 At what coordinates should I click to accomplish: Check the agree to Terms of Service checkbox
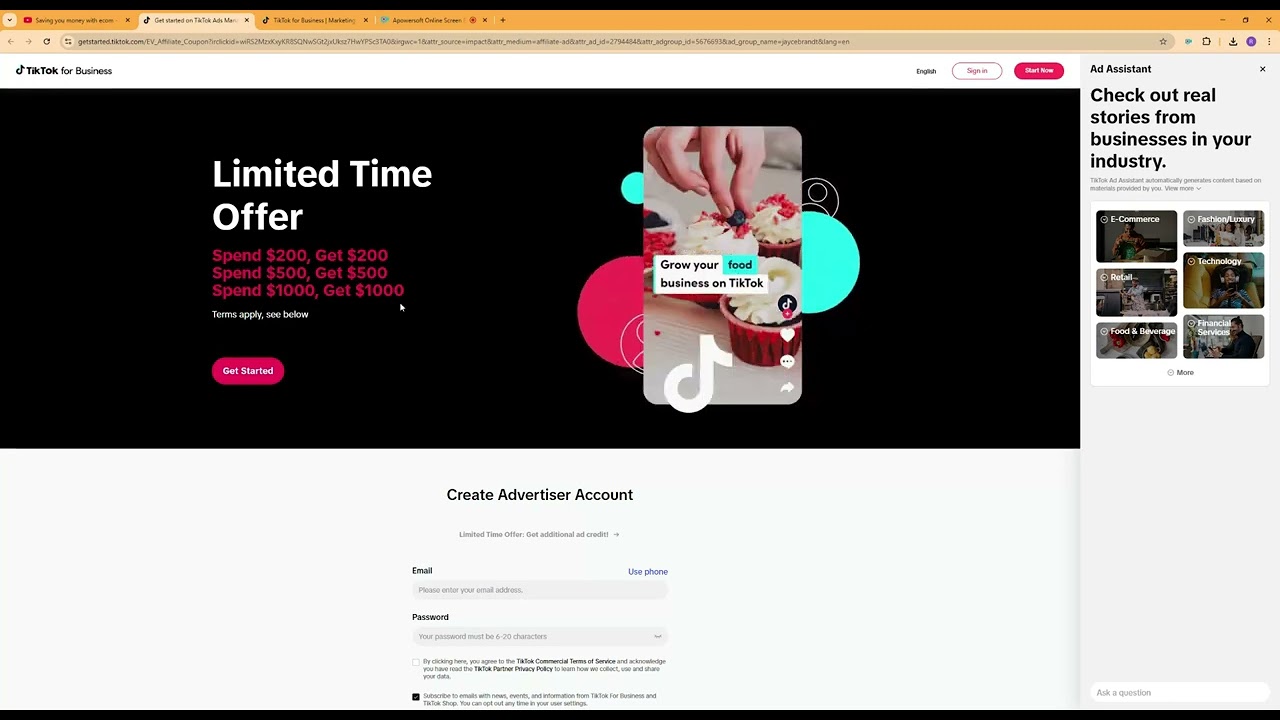coord(416,662)
